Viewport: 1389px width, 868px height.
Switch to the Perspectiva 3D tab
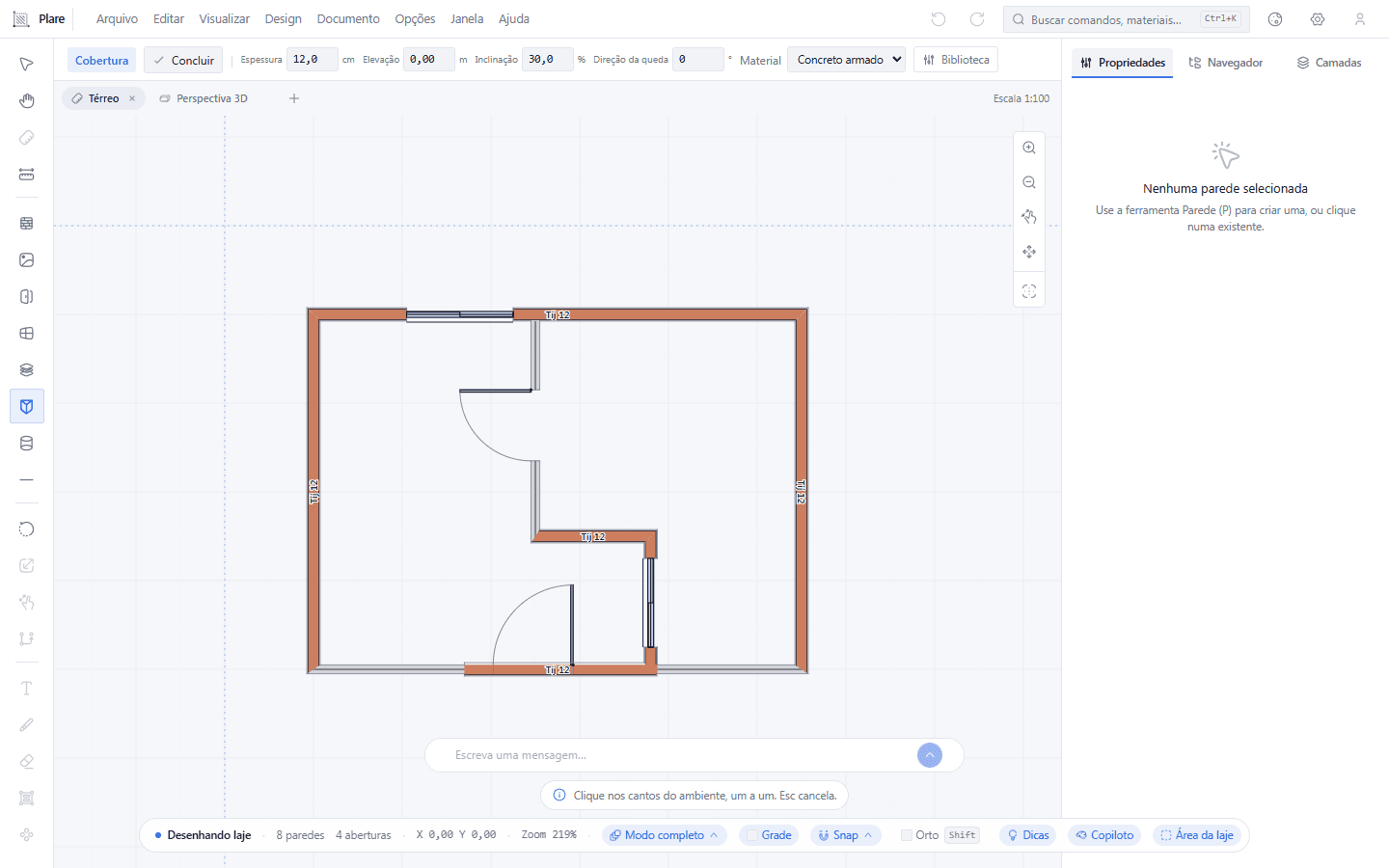[x=204, y=98]
